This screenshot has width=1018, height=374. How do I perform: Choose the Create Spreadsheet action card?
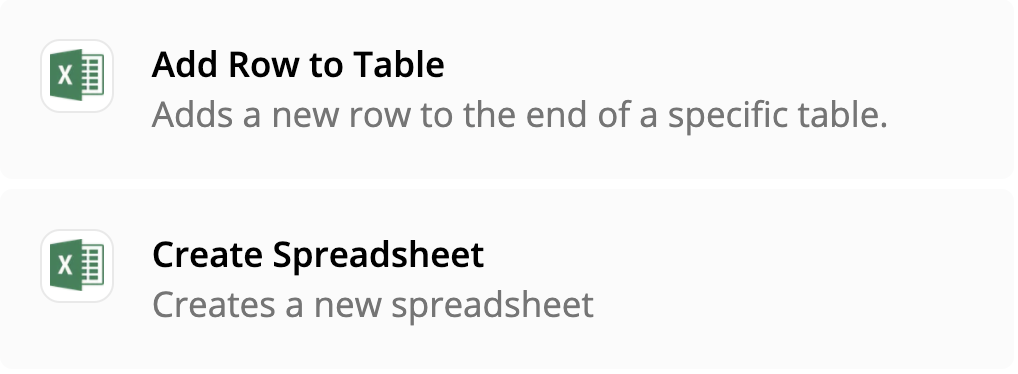pos(506,279)
